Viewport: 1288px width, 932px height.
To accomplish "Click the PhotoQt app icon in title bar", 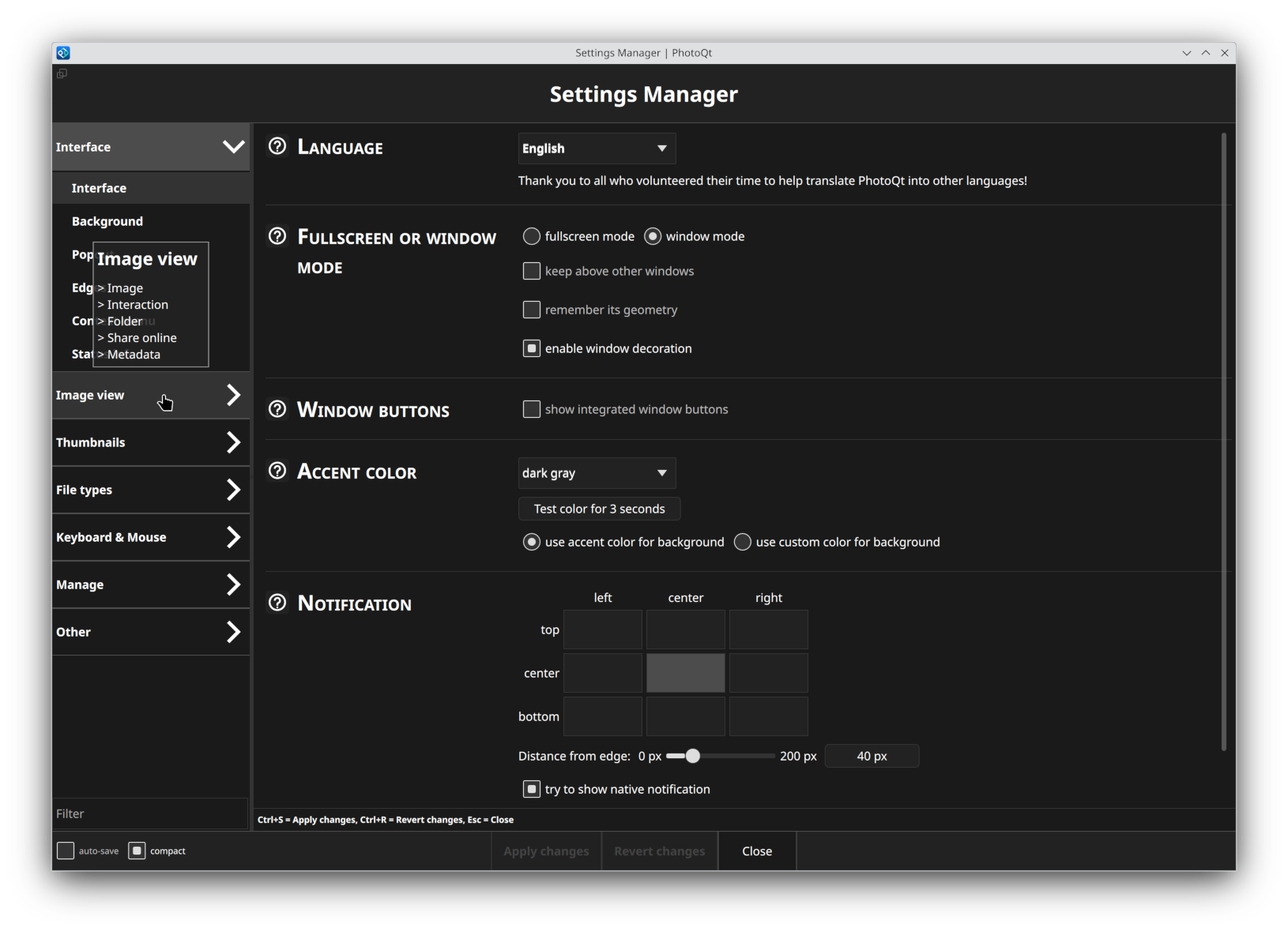I will click(63, 53).
